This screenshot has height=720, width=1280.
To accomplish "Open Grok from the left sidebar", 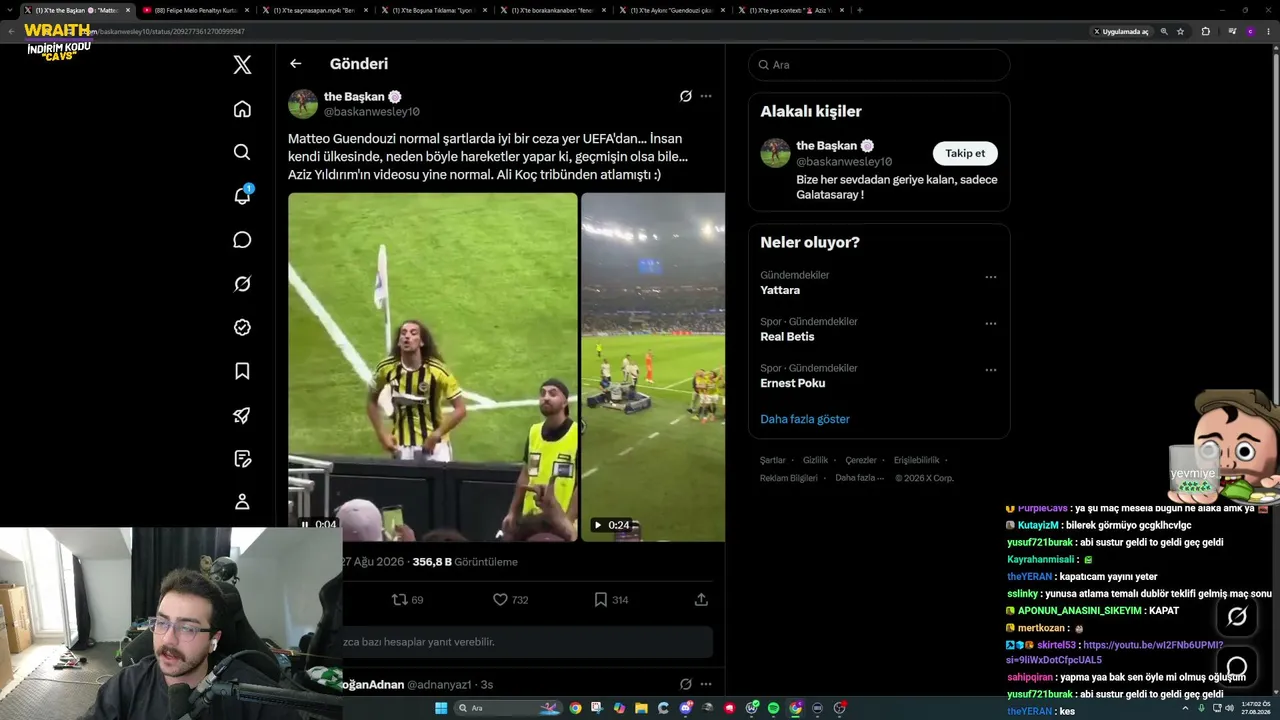I will point(242,284).
